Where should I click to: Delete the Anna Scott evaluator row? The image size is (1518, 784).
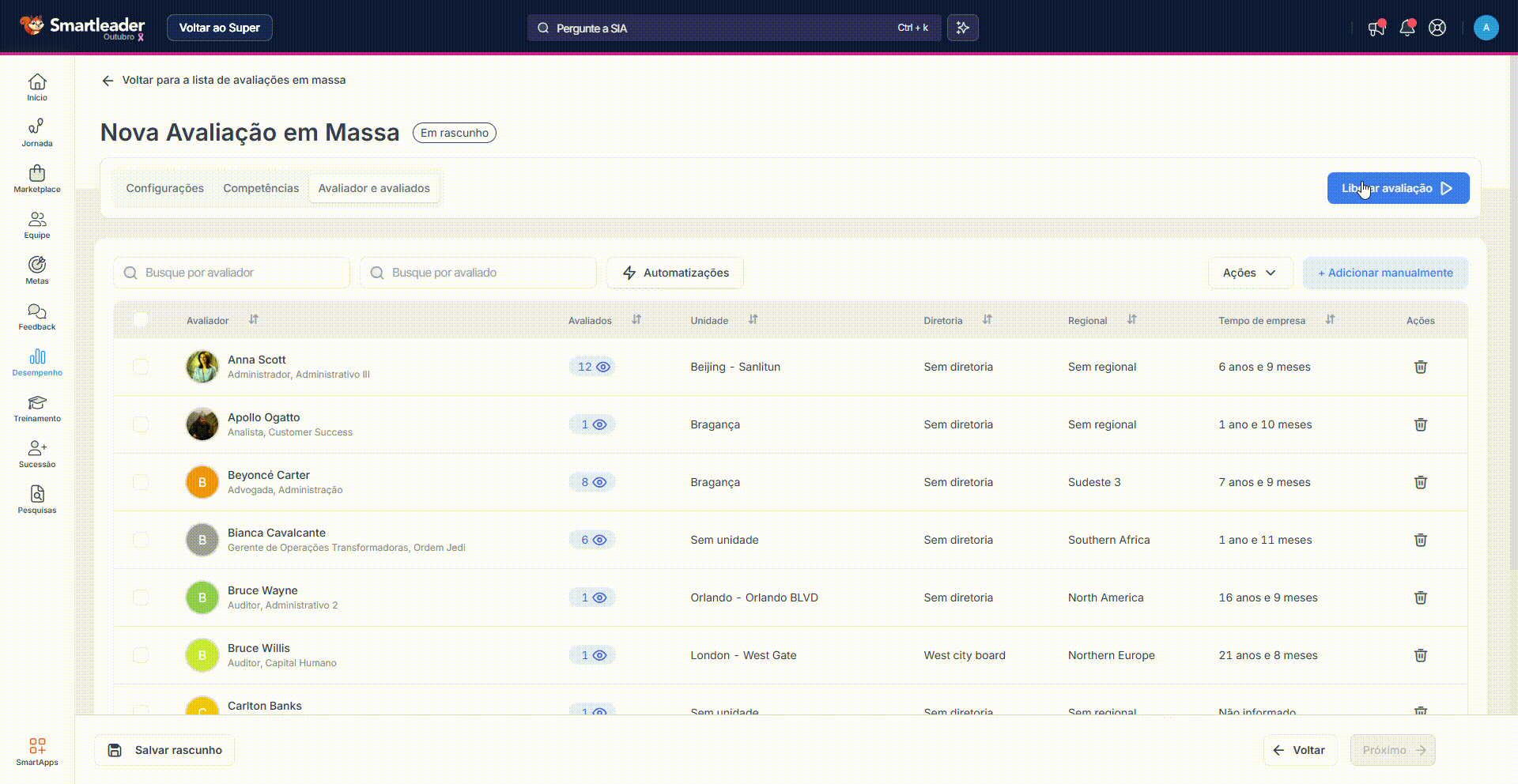click(1420, 367)
